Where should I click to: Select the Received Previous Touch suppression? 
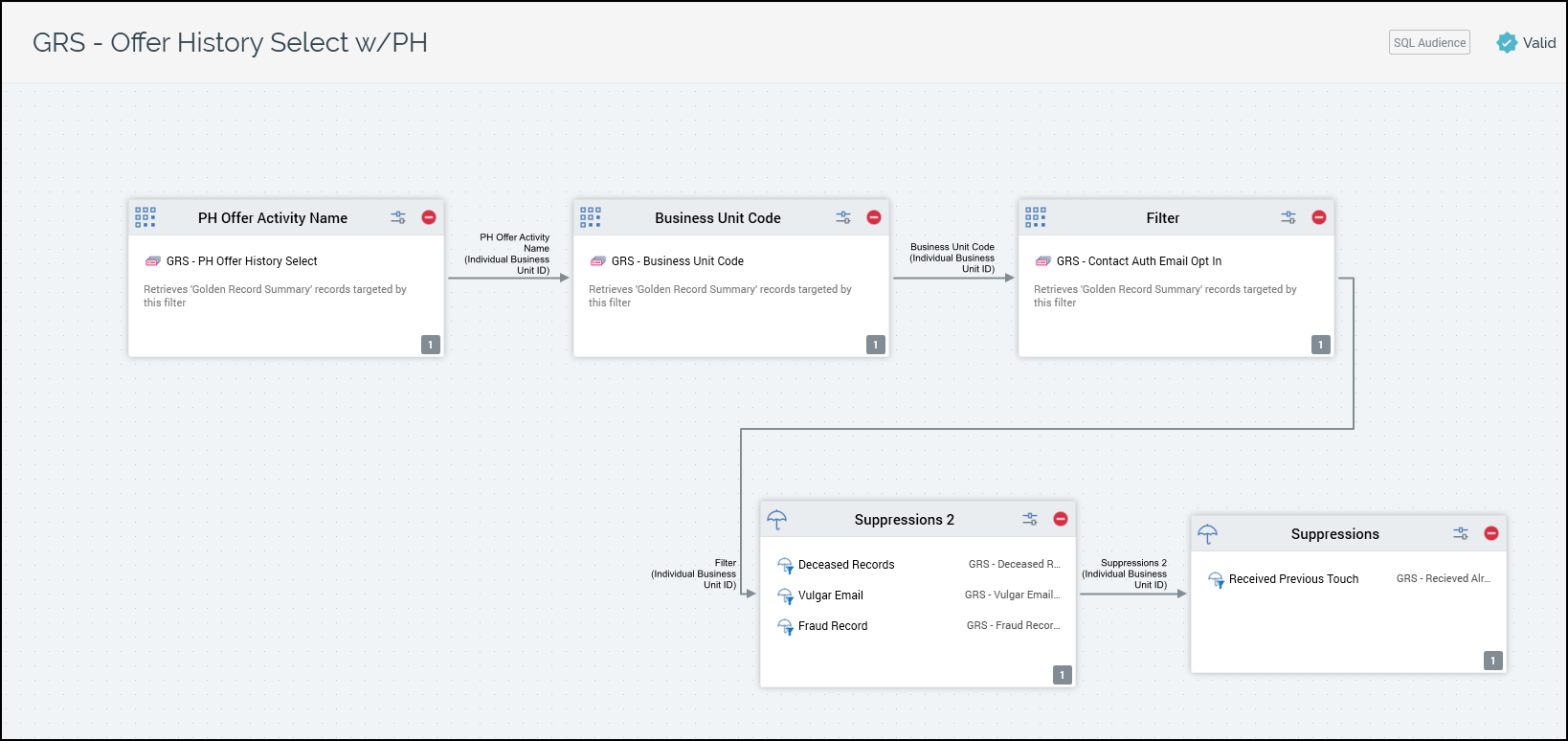click(1293, 579)
